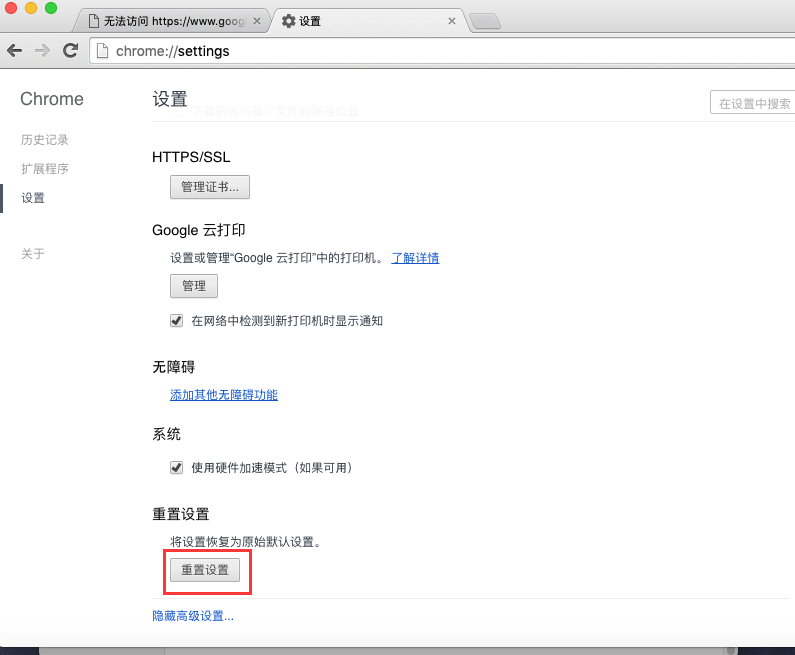Switch to the 设置 tab
Viewport: 795px width, 655px height.
368,21
